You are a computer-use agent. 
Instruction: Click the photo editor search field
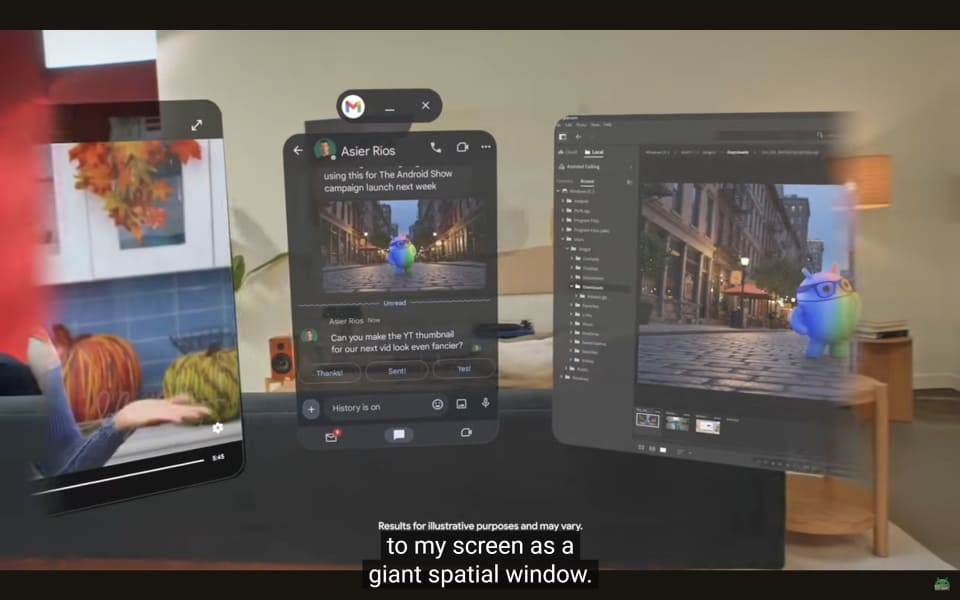coord(768,135)
